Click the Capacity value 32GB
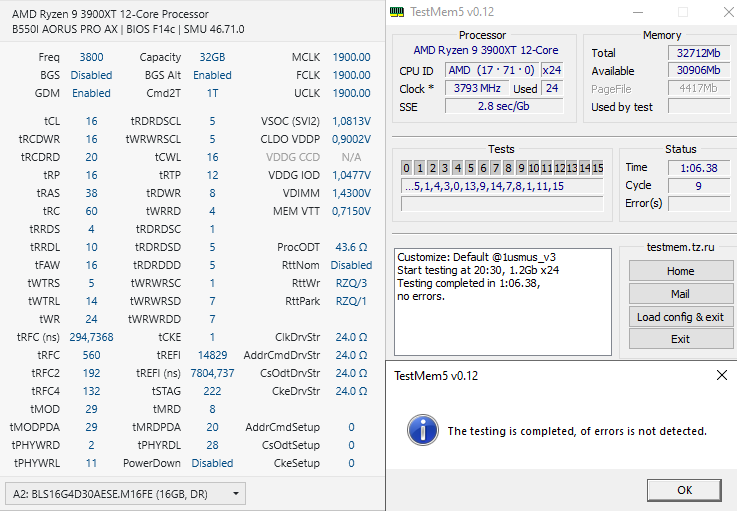Viewport: 737px width, 511px height. [x=212, y=57]
